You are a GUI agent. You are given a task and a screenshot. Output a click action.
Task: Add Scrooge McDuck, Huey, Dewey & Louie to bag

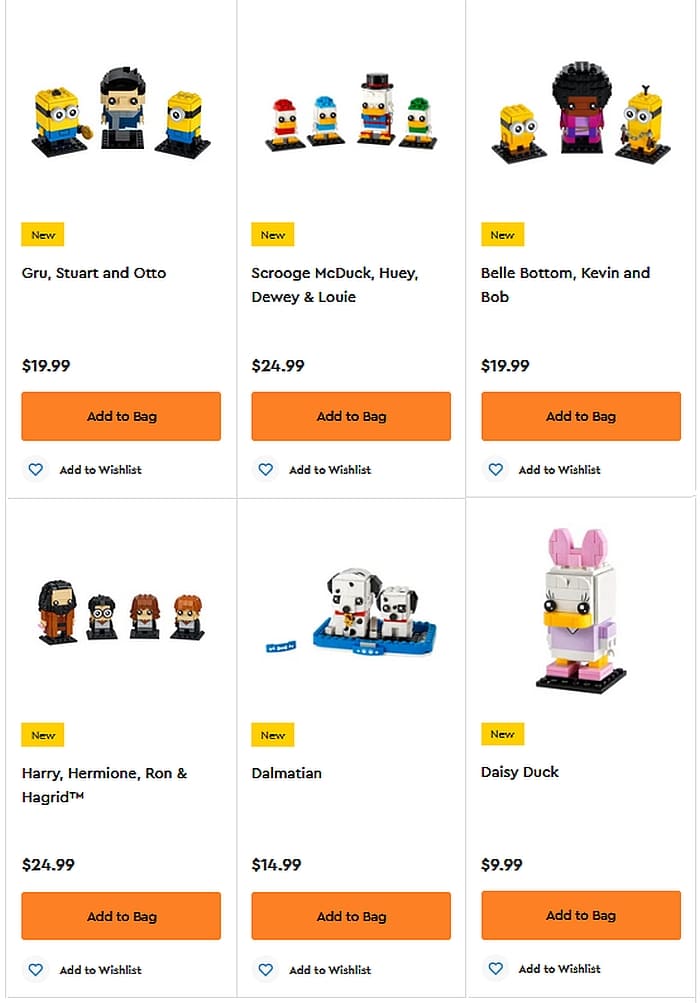pyautogui.click(x=351, y=416)
